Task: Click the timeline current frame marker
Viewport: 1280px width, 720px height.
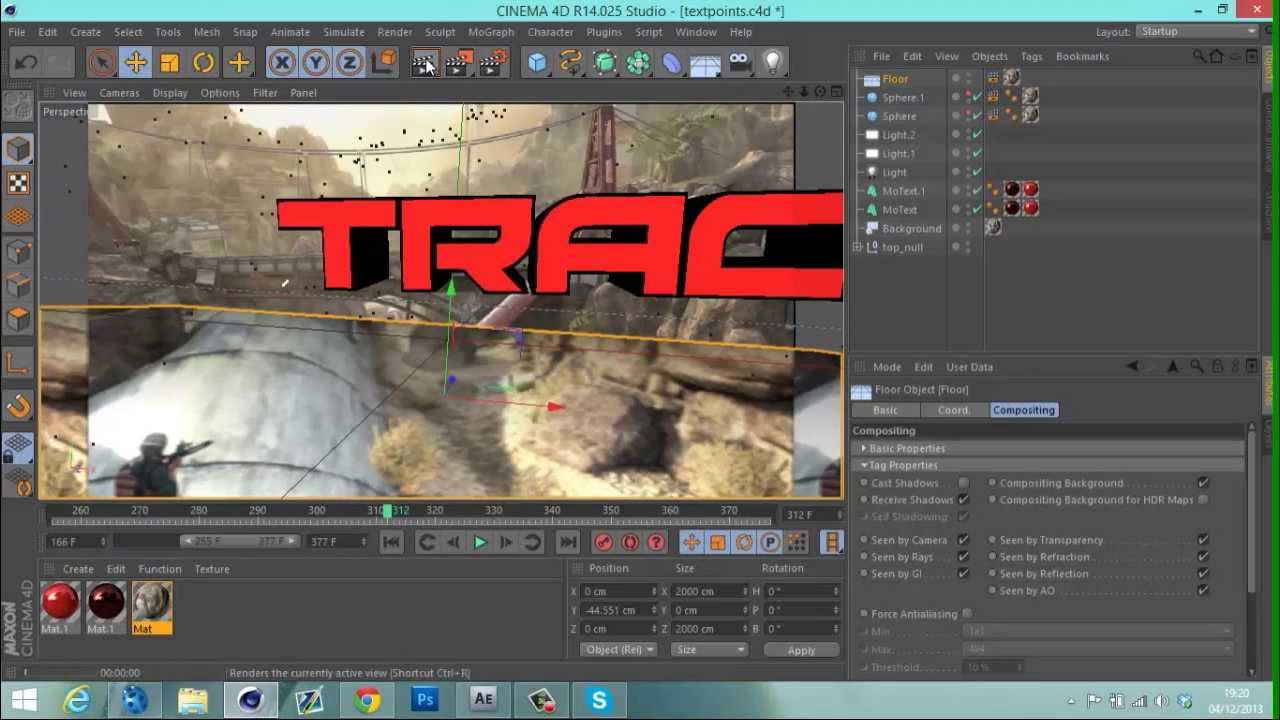Action: click(387, 513)
